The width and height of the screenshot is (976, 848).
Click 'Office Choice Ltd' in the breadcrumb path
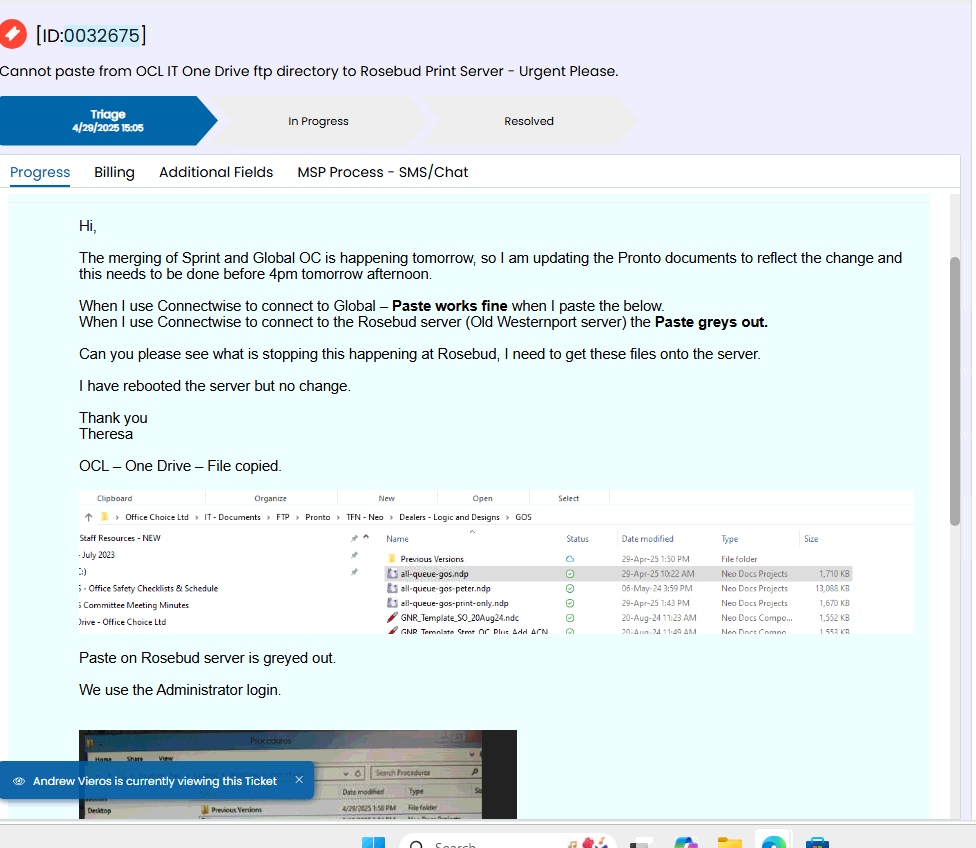(x=157, y=517)
